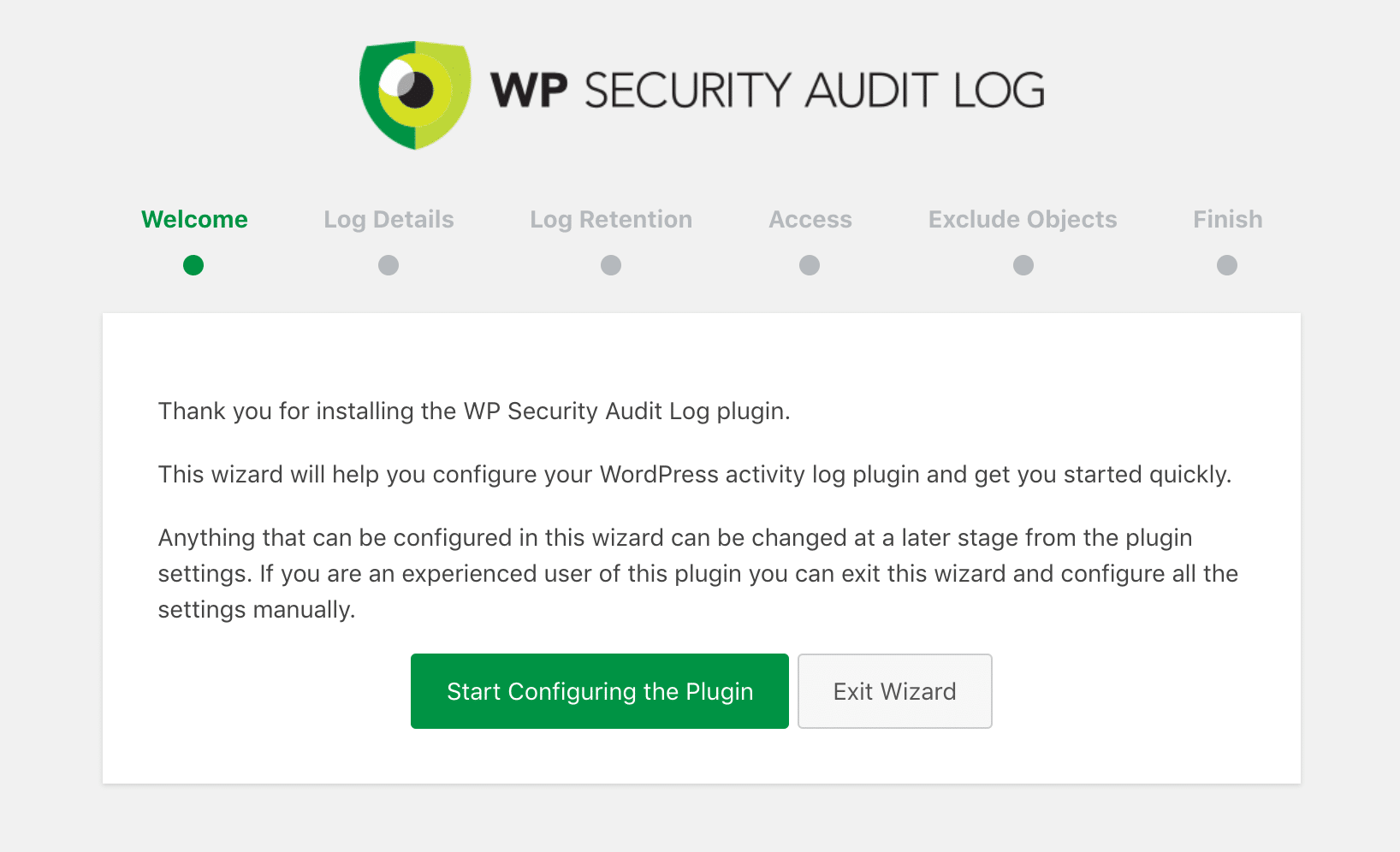Navigate to the Exclude Objects step
The image size is (1400, 852).
[1022, 219]
